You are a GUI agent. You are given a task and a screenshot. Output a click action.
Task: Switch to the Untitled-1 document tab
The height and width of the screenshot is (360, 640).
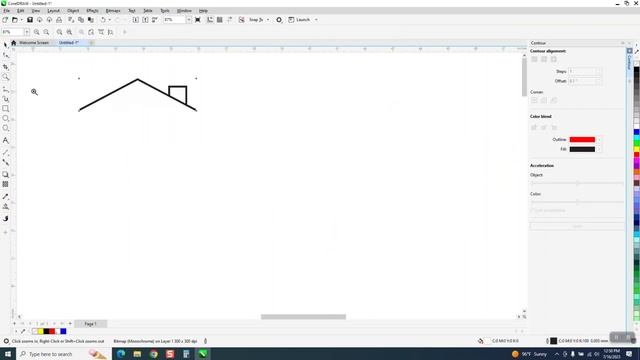pos(69,42)
